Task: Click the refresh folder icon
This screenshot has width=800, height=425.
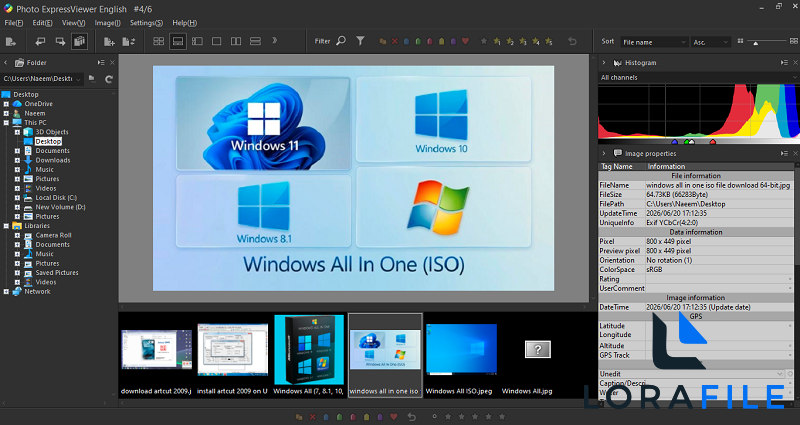Action: [109, 79]
